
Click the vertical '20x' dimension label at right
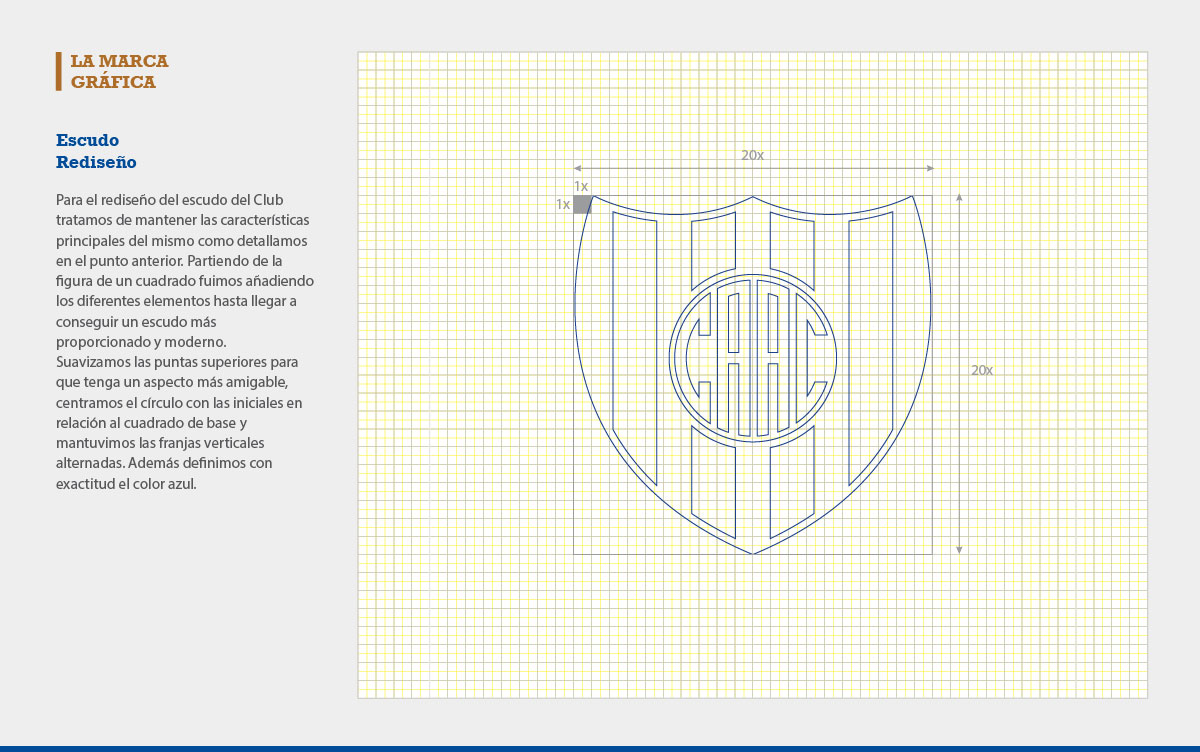point(982,370)
